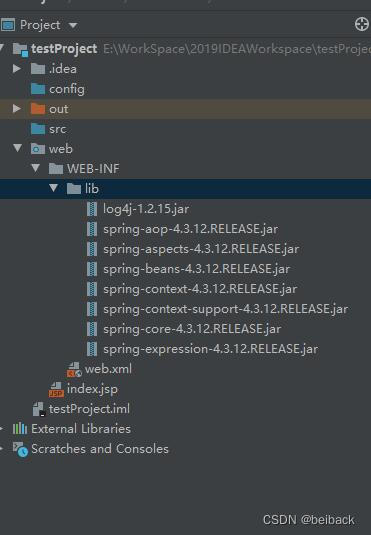
Task: Select log4j-1.2.15.jar in lib
Action: [x=146, y=209]
